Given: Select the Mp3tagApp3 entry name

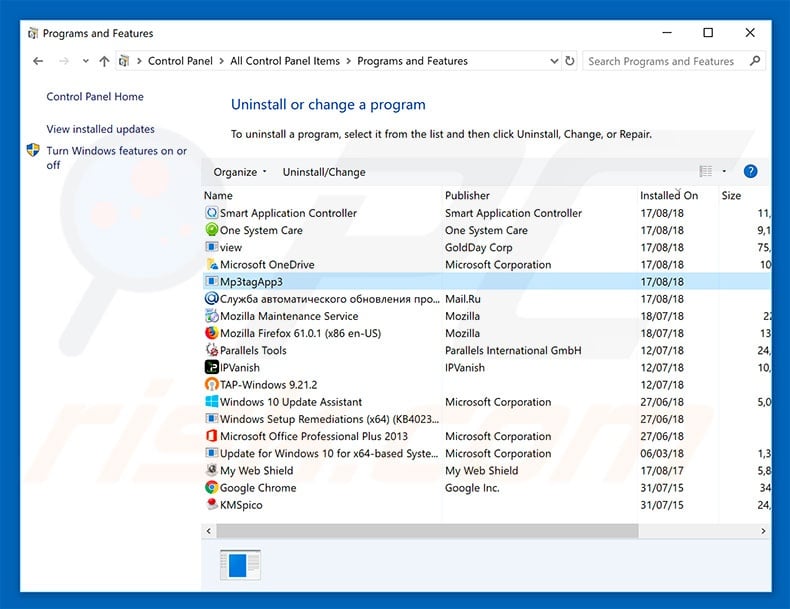Looking at the screenshot, I should [251, 282].
